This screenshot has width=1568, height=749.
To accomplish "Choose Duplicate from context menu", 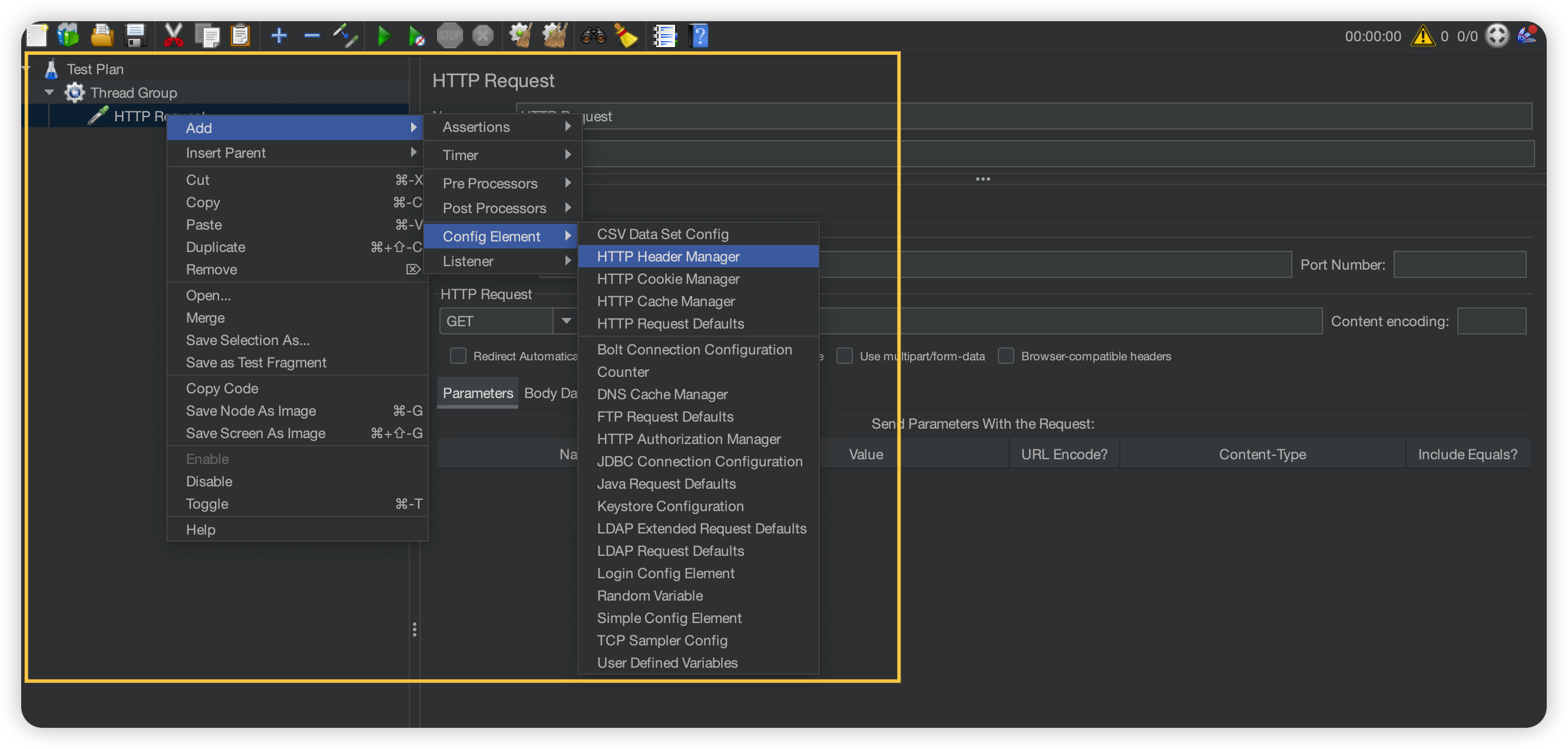I will tap(216, 247).
